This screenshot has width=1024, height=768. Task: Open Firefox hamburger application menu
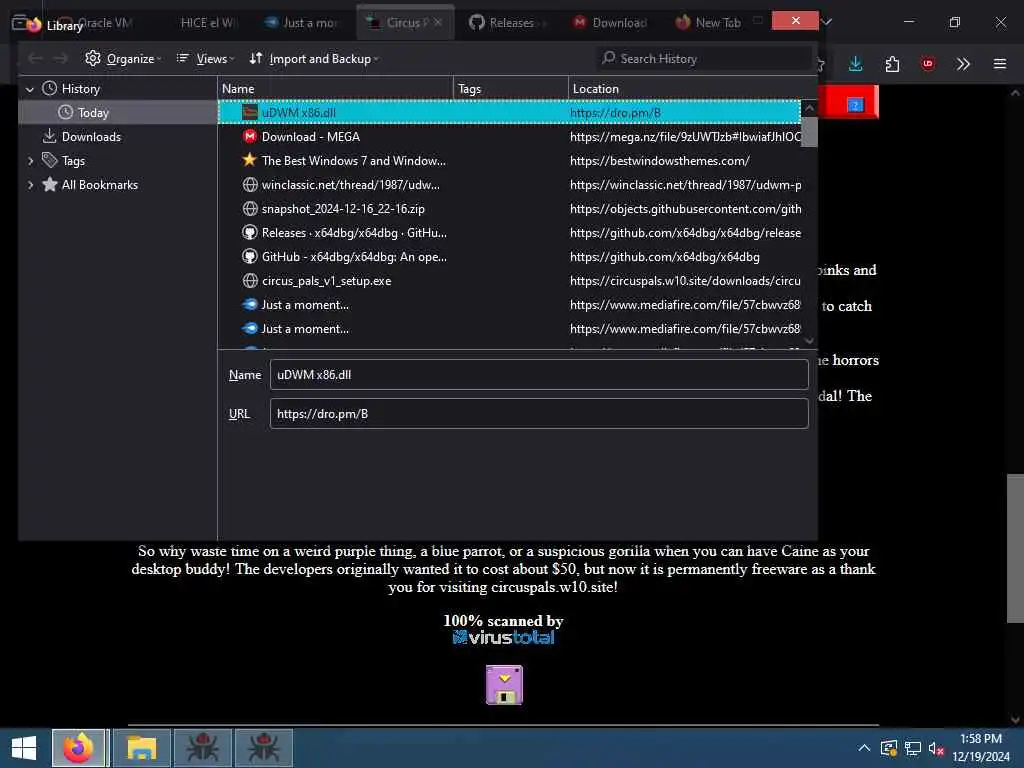point(1000,63)
